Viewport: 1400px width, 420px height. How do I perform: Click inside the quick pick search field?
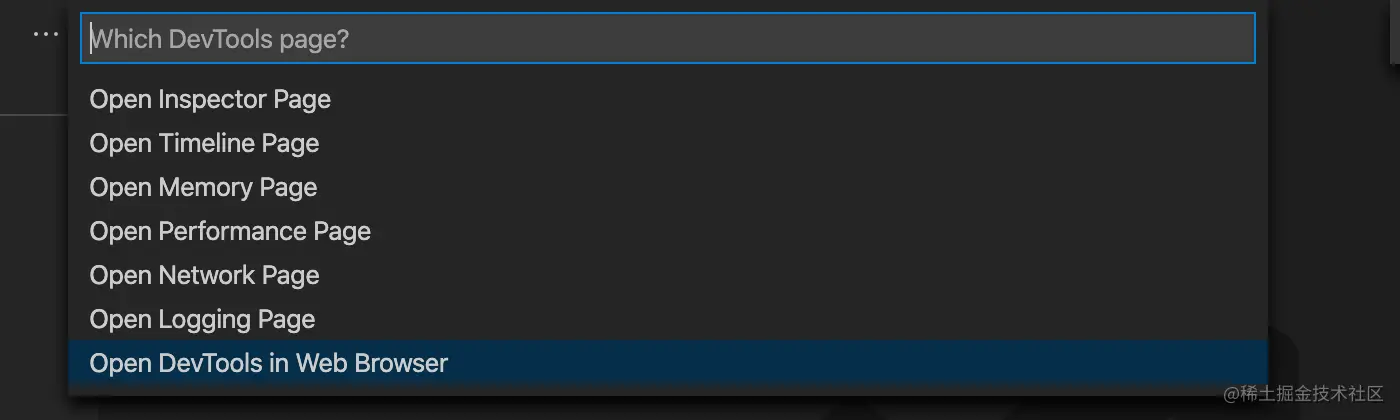pyautogui.click(x=668, y=38)
